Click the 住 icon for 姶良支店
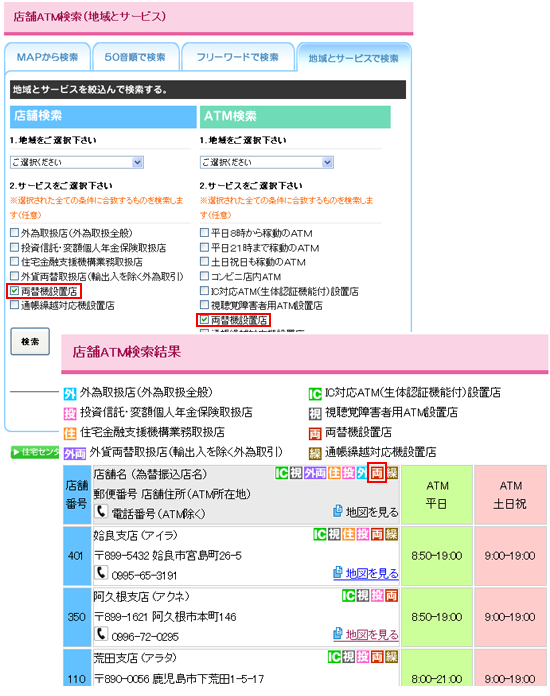The image size is (550, 696). pos(348,534)
